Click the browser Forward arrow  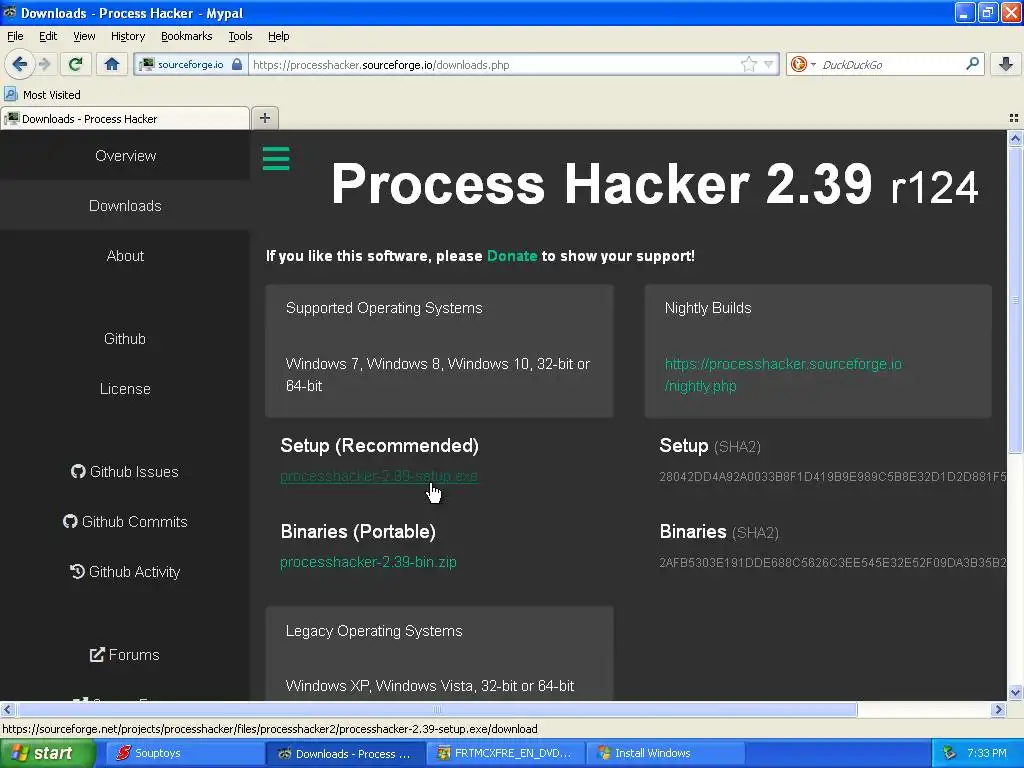tap(45, 64)
